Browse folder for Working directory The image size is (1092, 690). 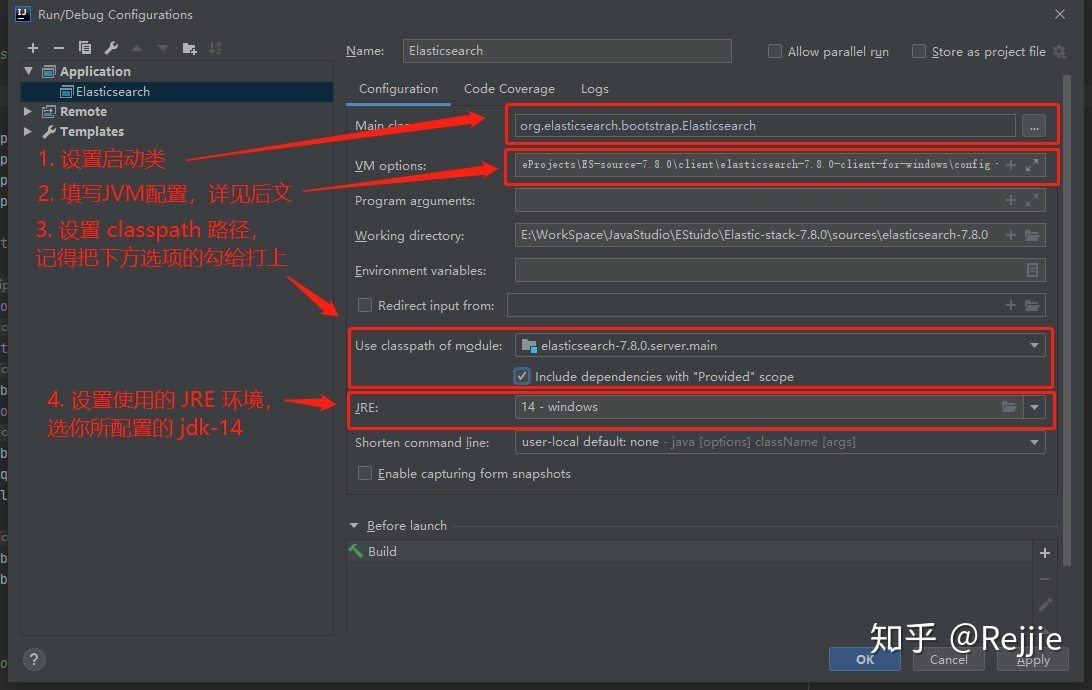point(1032,235)
